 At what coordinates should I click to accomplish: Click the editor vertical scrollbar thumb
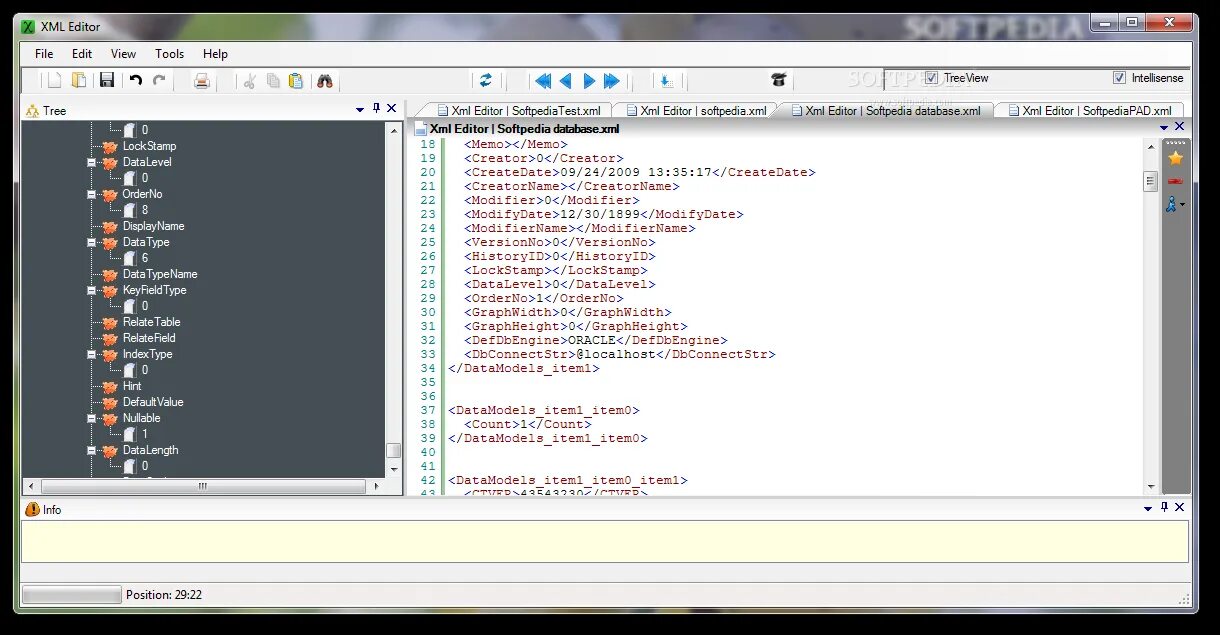[x=1151, y=181]
